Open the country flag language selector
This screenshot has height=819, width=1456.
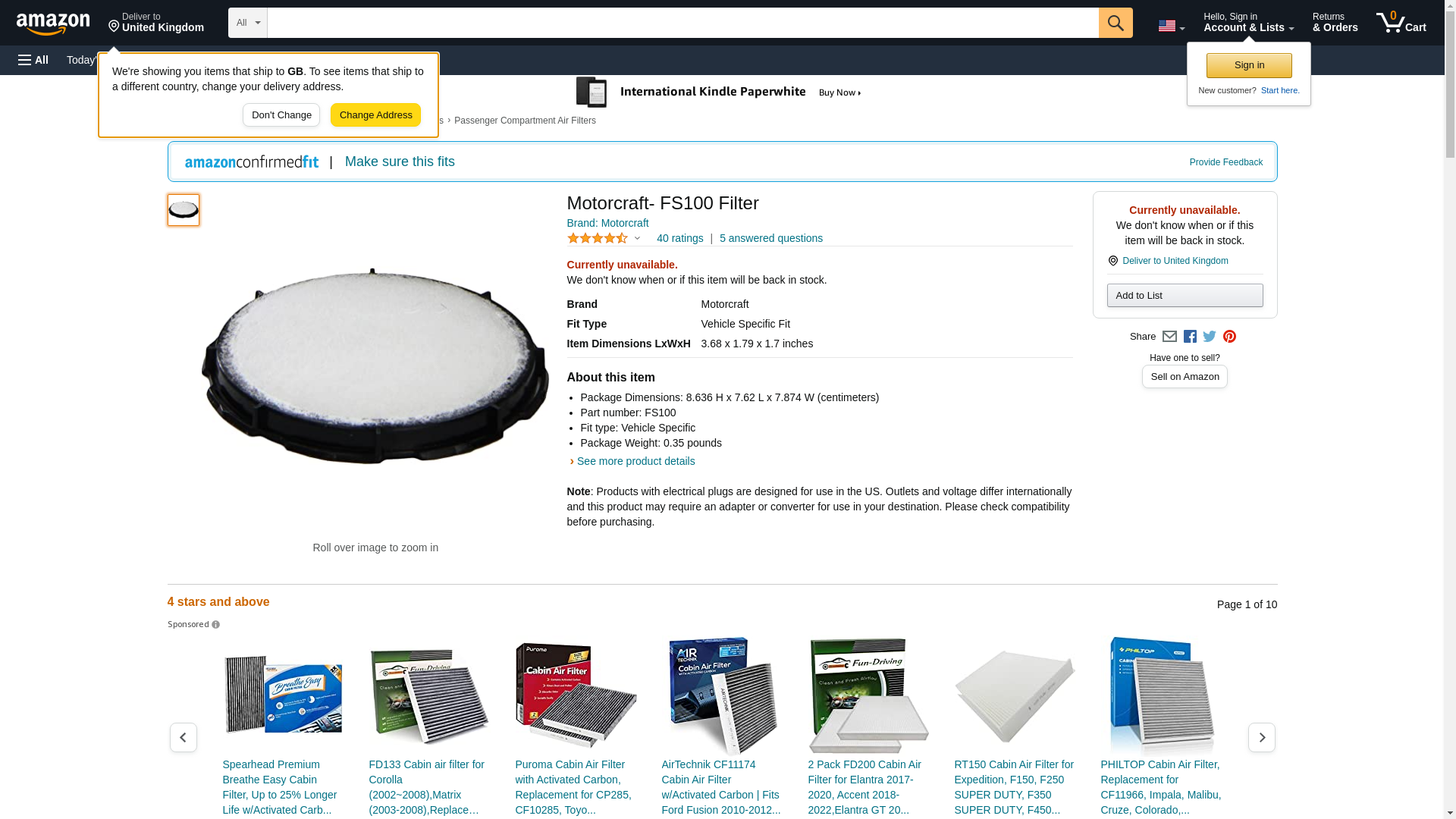pos(1172,26)
